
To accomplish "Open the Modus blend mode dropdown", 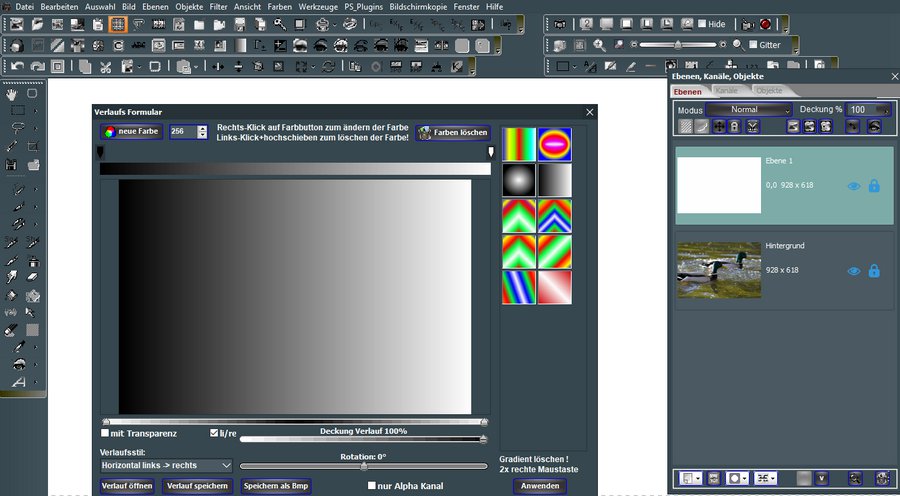I will [x=749, y=109].
